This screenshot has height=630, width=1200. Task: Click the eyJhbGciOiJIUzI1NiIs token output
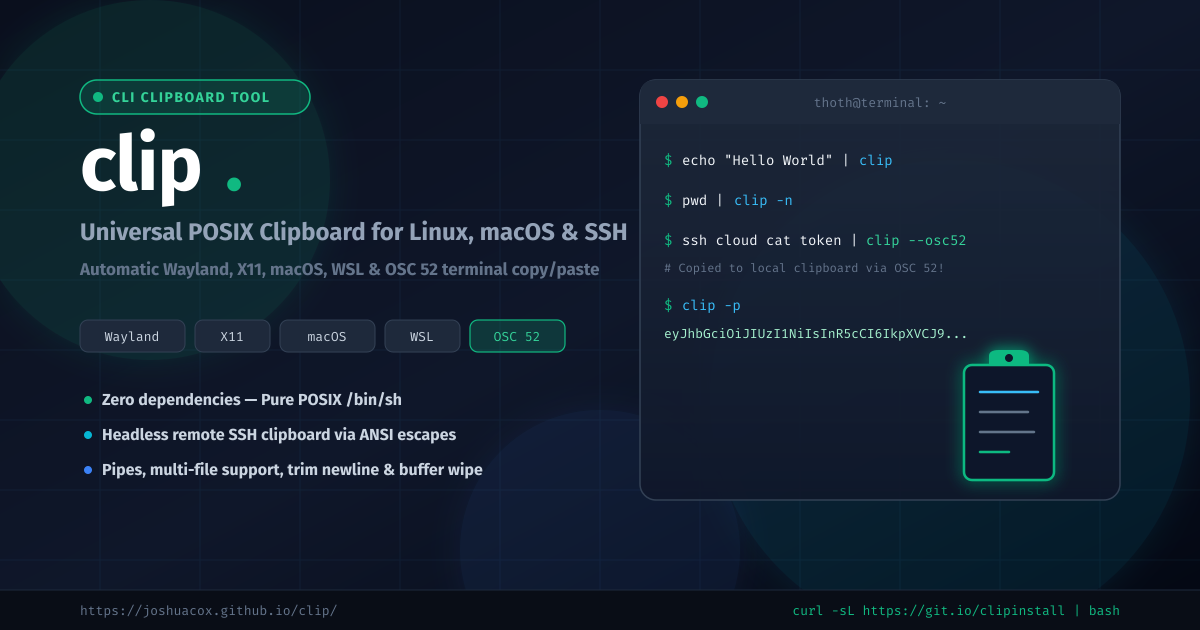816,333
